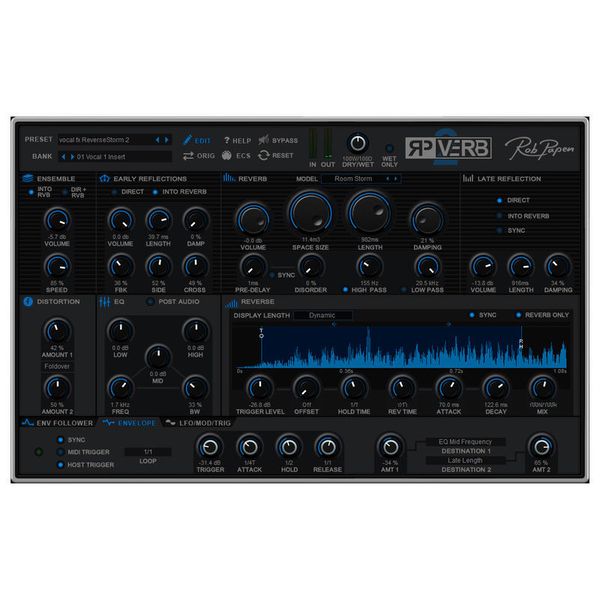Open Destination 1 EQ Mid Frequency dropdown
Image resolution: width=600 pixels, height=600 pixels.
[x=465, y=442]
